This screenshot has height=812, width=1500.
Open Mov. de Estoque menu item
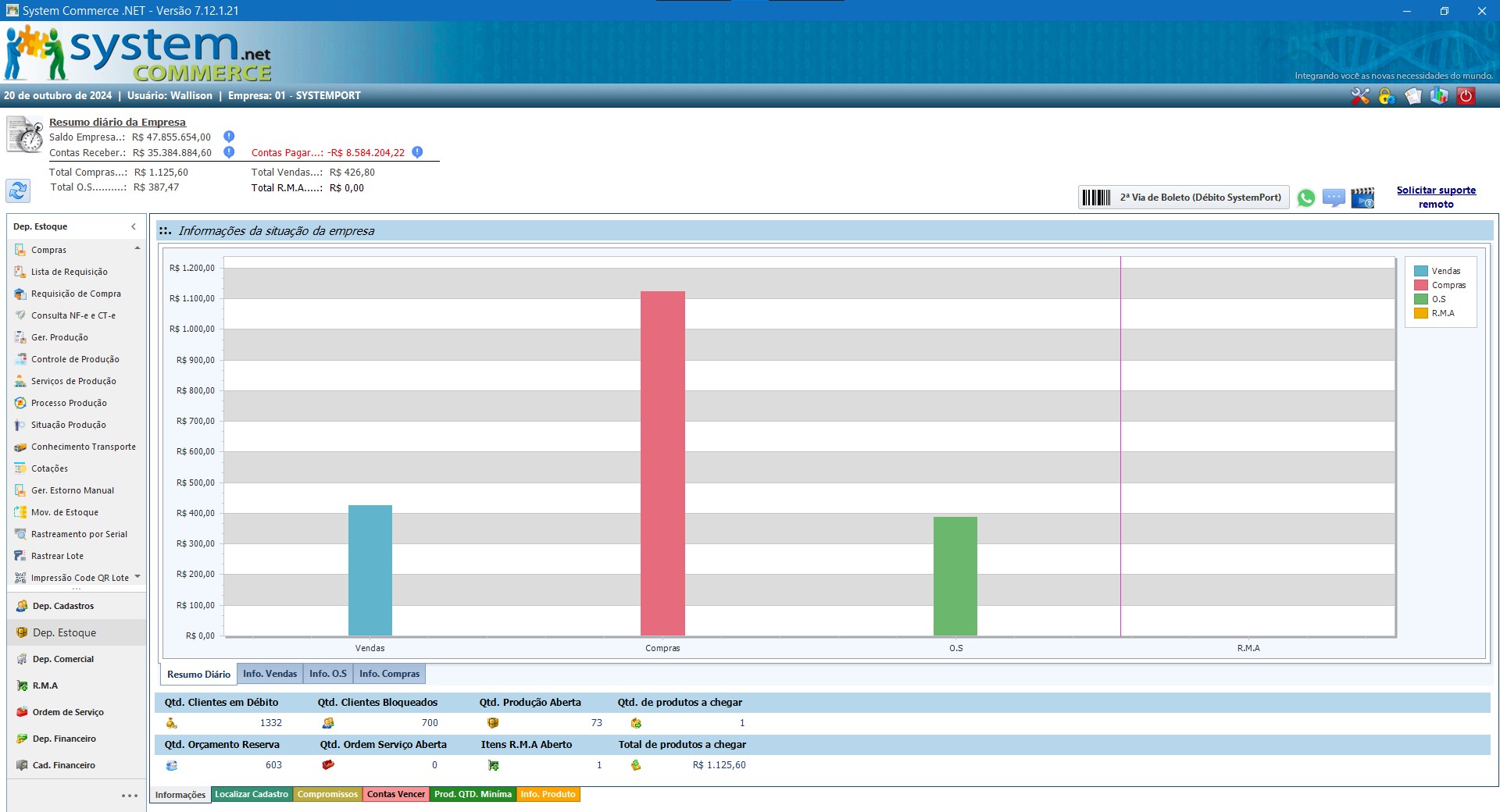[65, 512]
